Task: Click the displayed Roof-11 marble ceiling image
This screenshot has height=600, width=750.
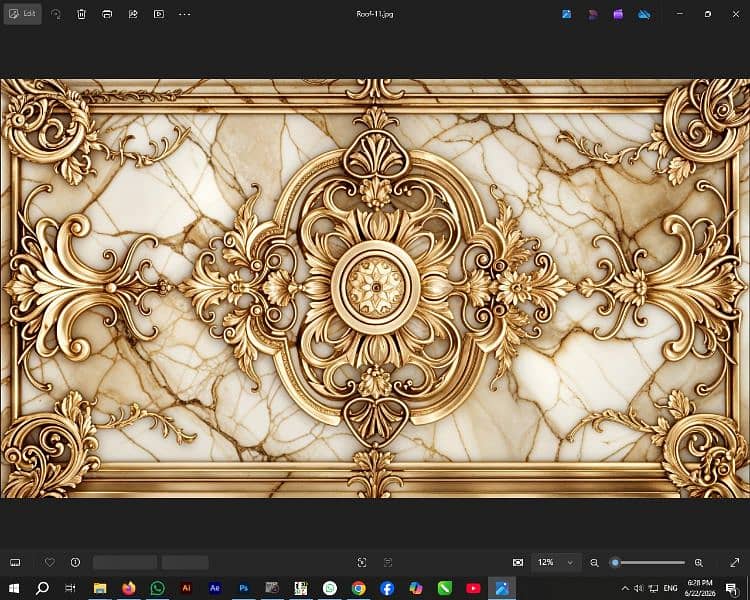Action: (x=375, y=289)
